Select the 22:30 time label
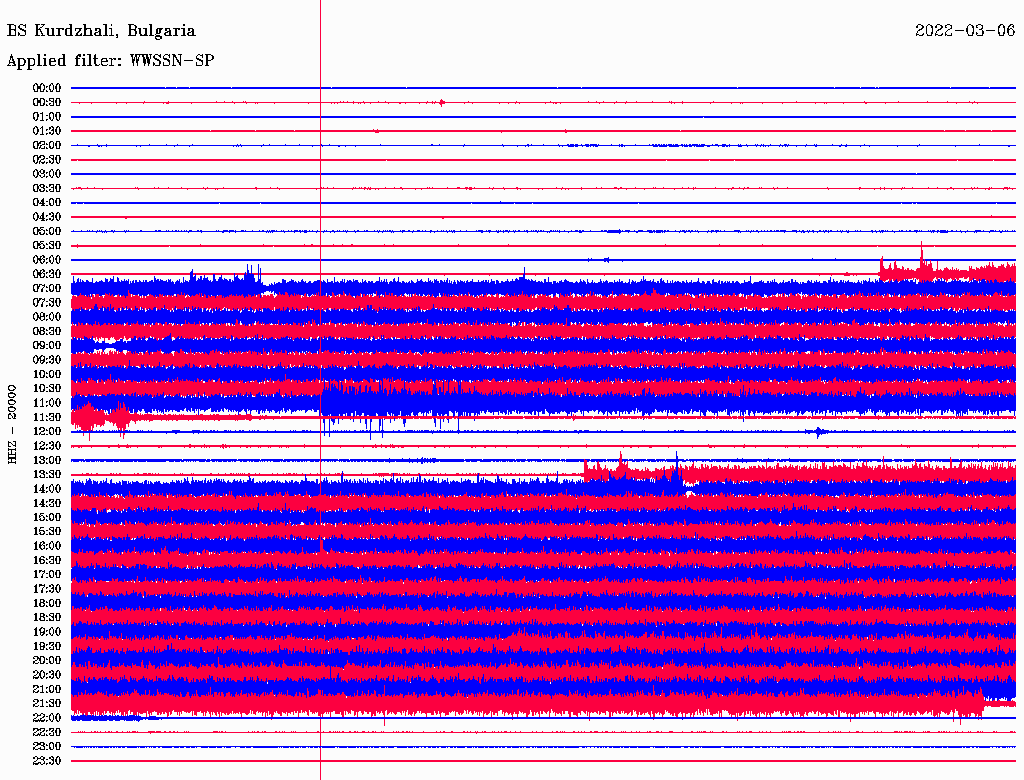This screenshot has height=780, width=1024. point(47,732)
